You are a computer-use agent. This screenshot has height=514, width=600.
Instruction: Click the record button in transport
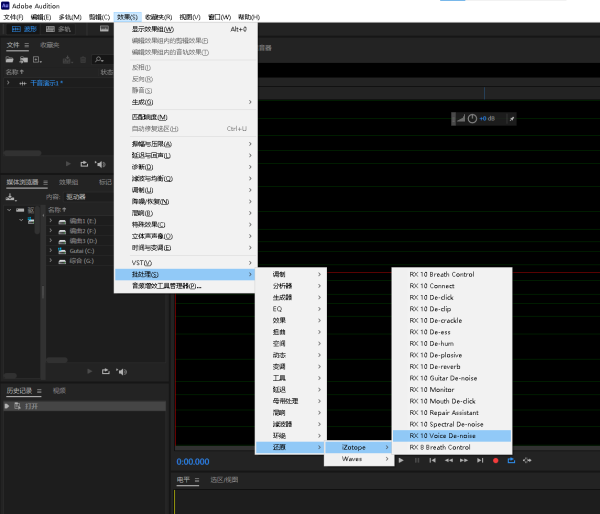[495, 460]
